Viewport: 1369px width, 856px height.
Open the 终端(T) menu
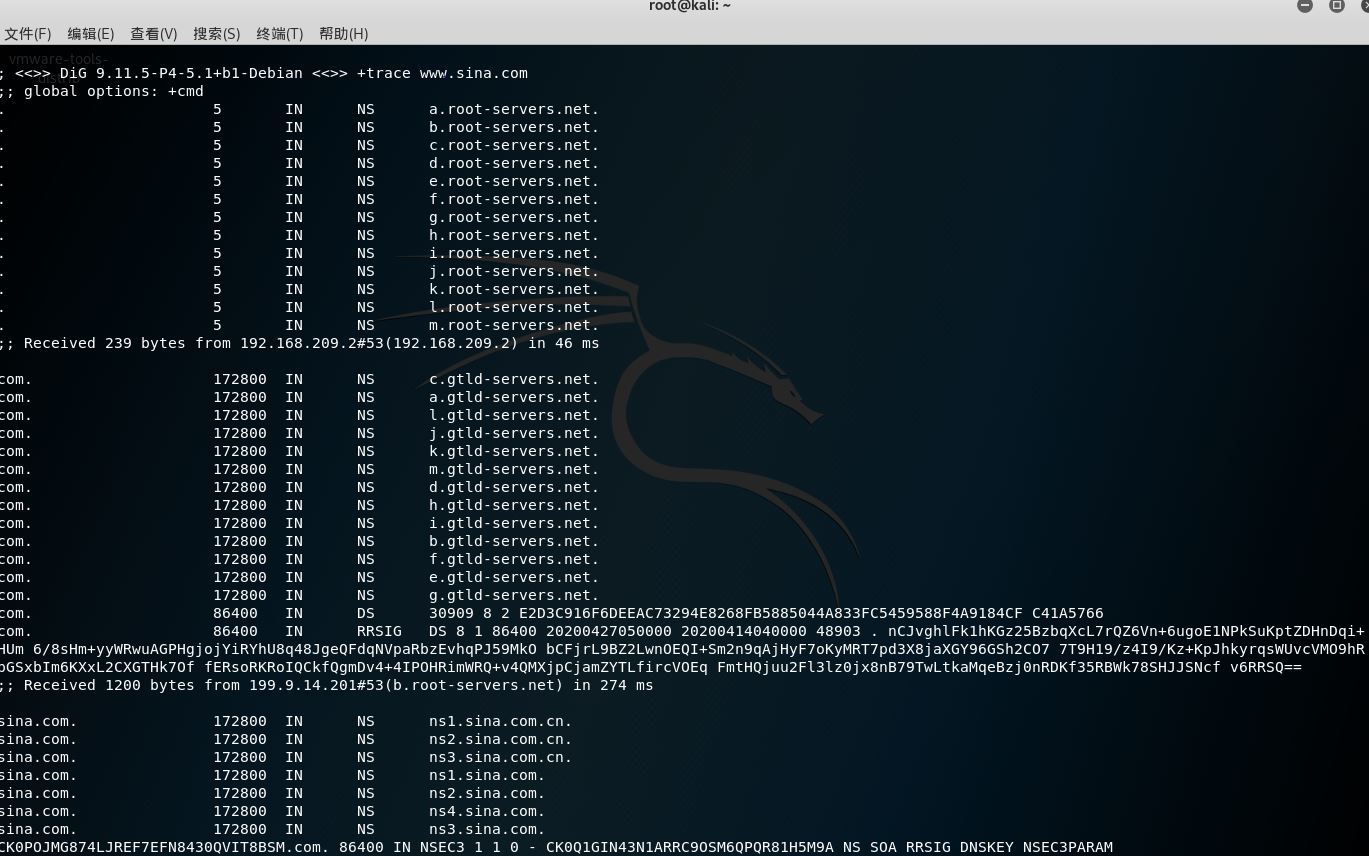tap(280, 34)
